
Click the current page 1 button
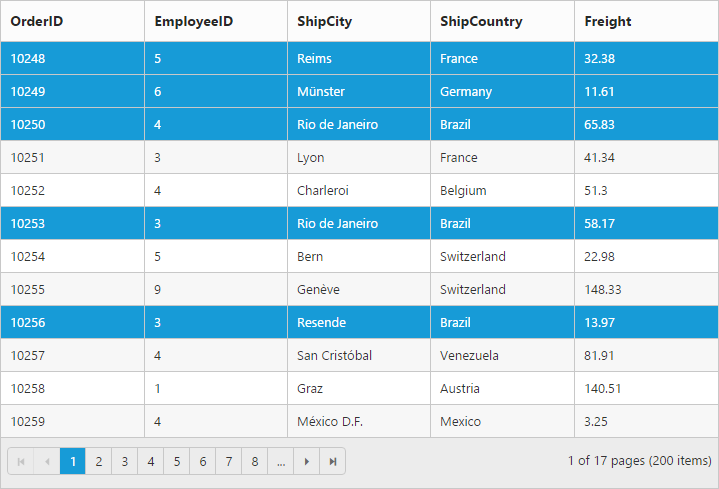click(x=72, y=461)
